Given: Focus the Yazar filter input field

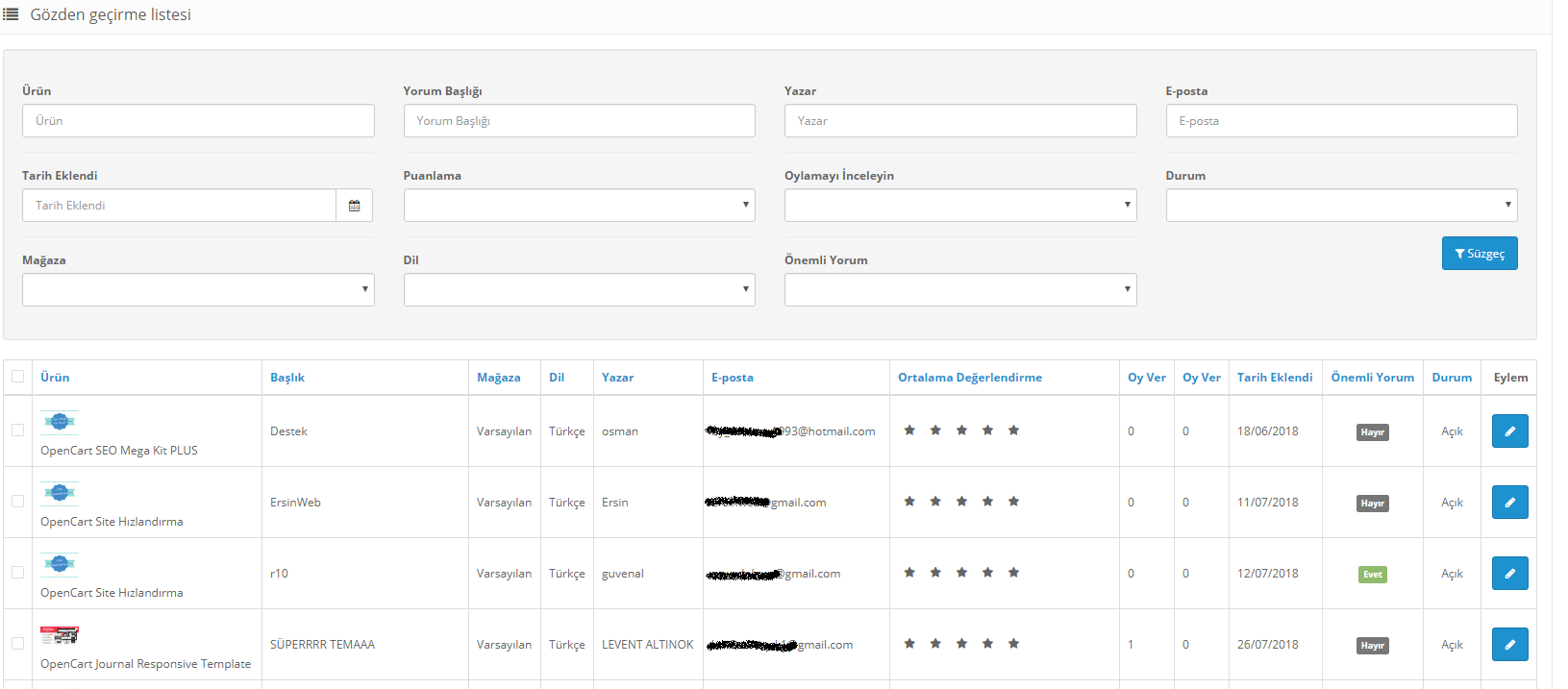Looking at the screenshot, I should [x=960, y=121].
